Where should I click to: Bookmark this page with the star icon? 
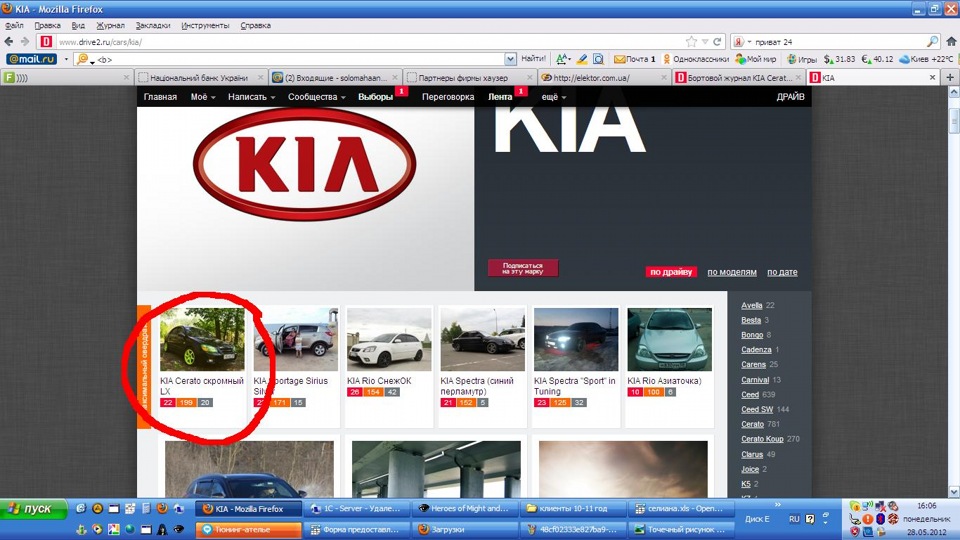click(x=691, y=42)
